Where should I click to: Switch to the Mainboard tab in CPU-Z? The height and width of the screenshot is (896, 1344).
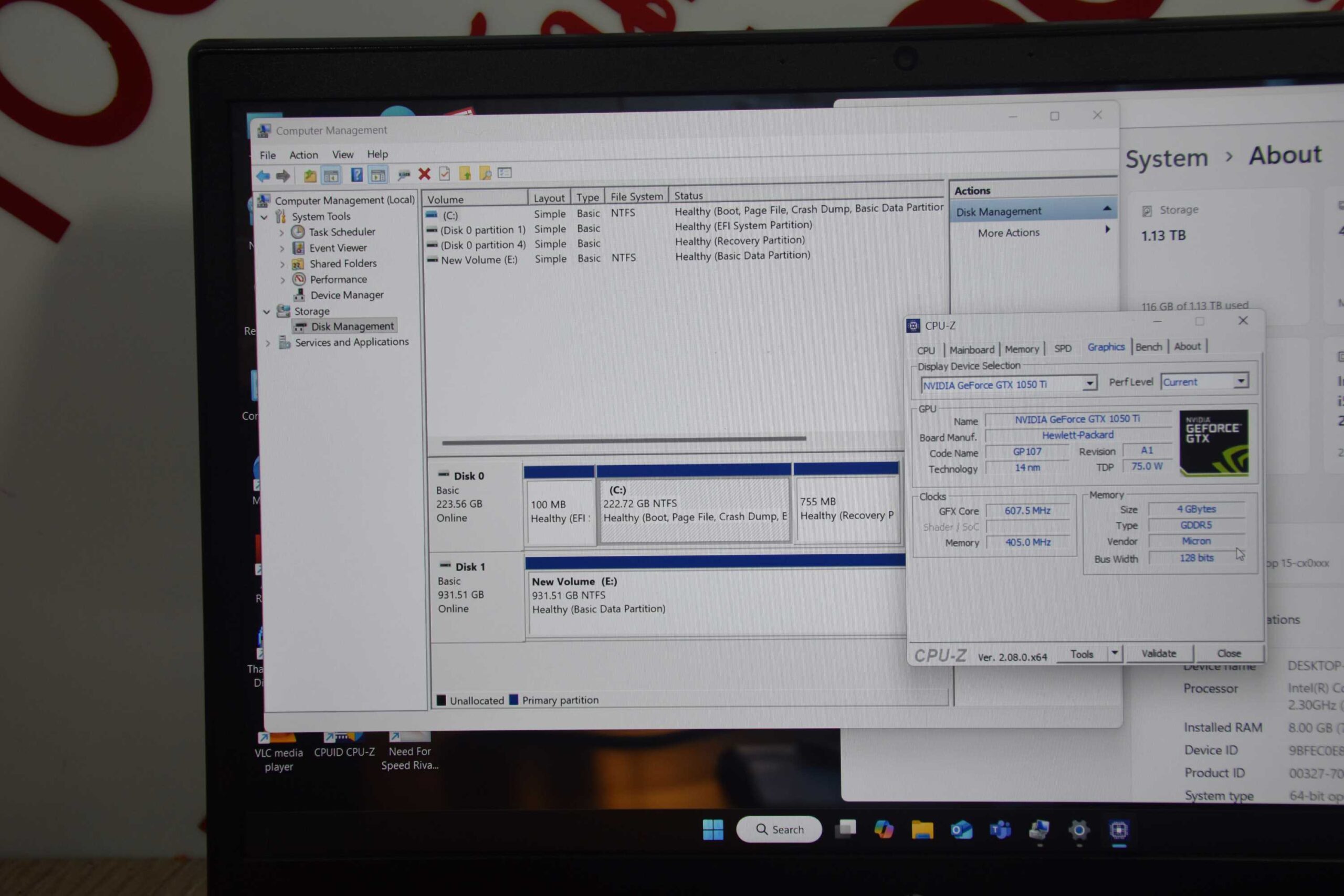coord(971,350)
